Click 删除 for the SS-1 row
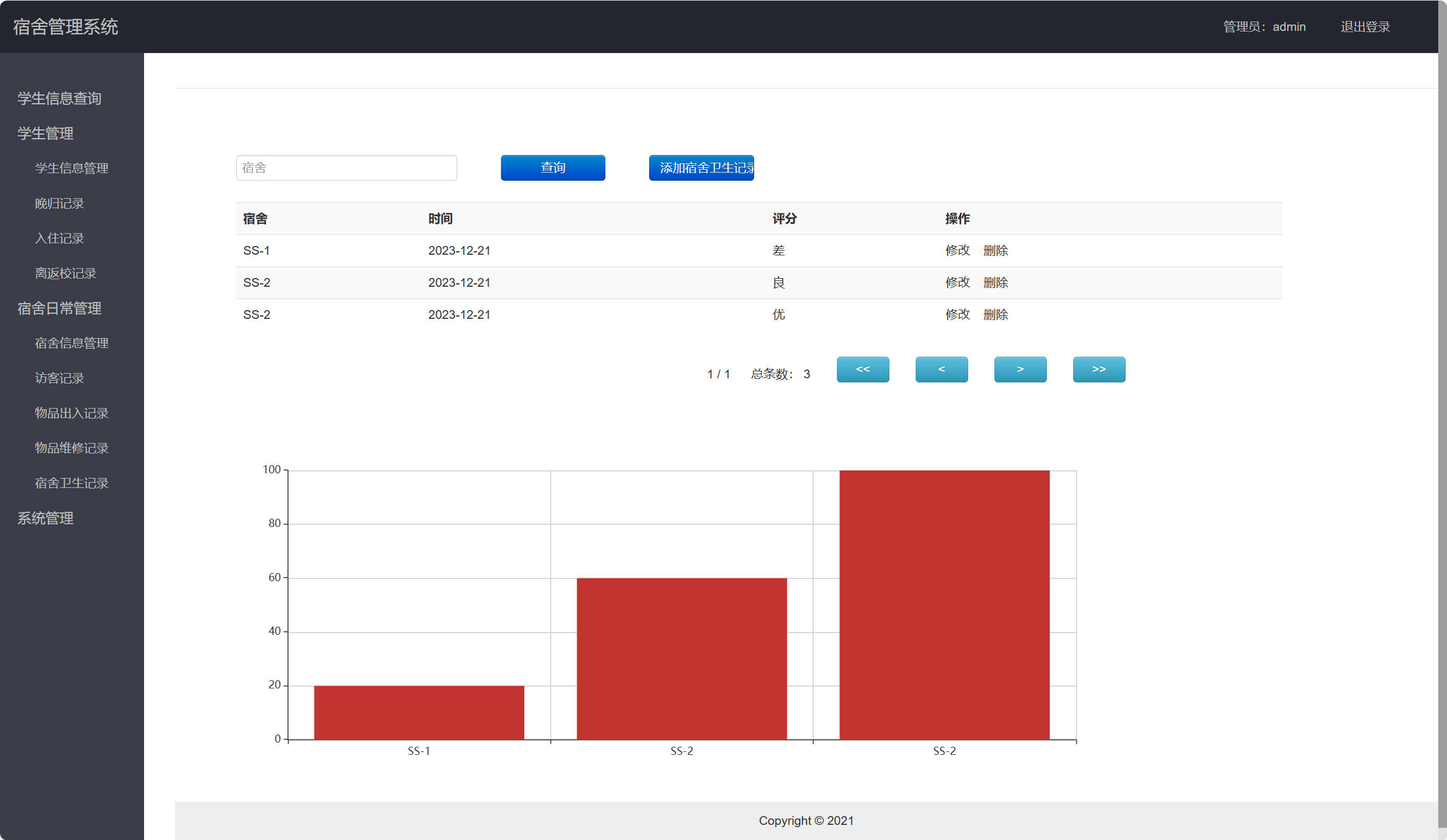The height and width of the screenshot is (840, 1447). coord(995,251)
